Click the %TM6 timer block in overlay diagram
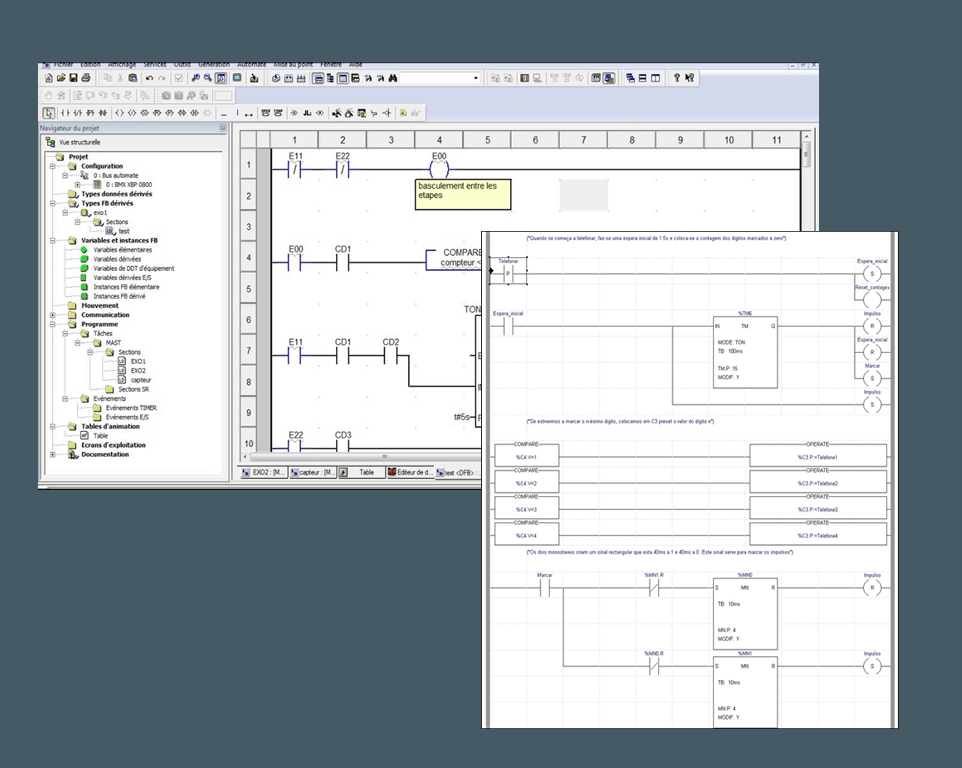The height and width of the screenshot is (768, 962). 745,352
